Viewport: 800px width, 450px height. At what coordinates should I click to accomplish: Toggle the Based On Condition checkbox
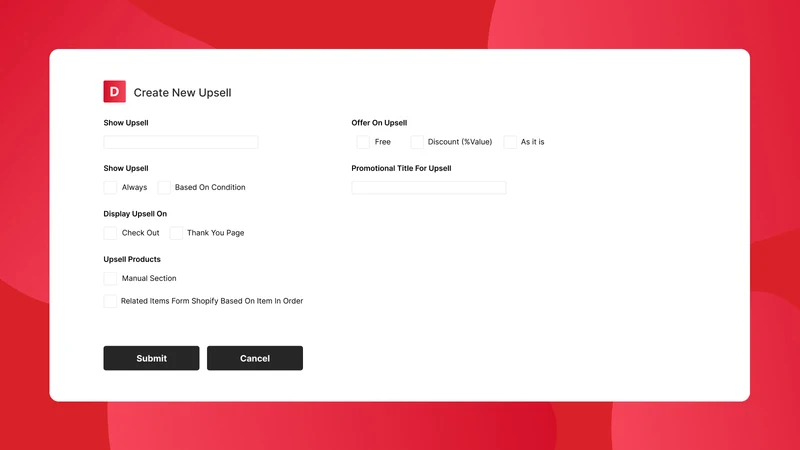pyautogui.click(x=164, y=187)
